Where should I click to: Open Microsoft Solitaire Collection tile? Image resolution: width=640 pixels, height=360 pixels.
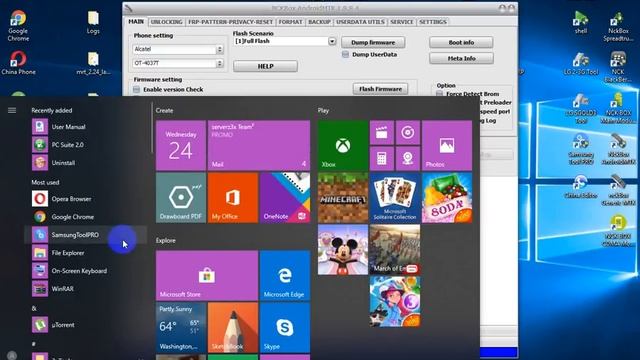coord(395,198)
